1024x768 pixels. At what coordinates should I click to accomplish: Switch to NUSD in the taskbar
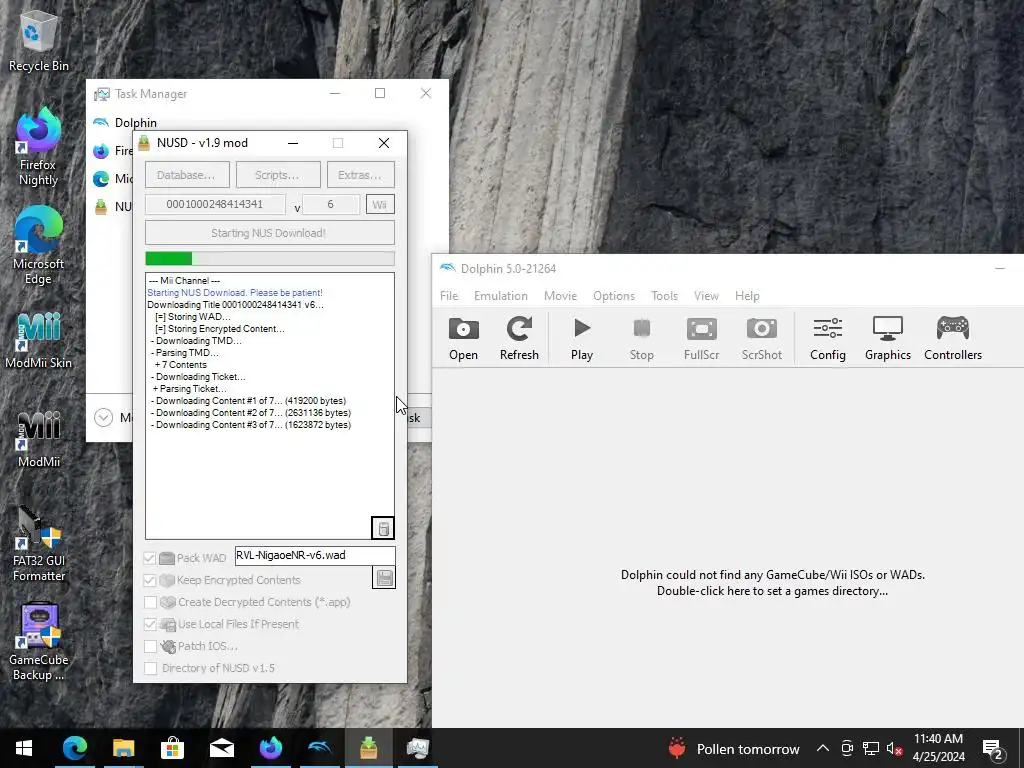(368, 748)
